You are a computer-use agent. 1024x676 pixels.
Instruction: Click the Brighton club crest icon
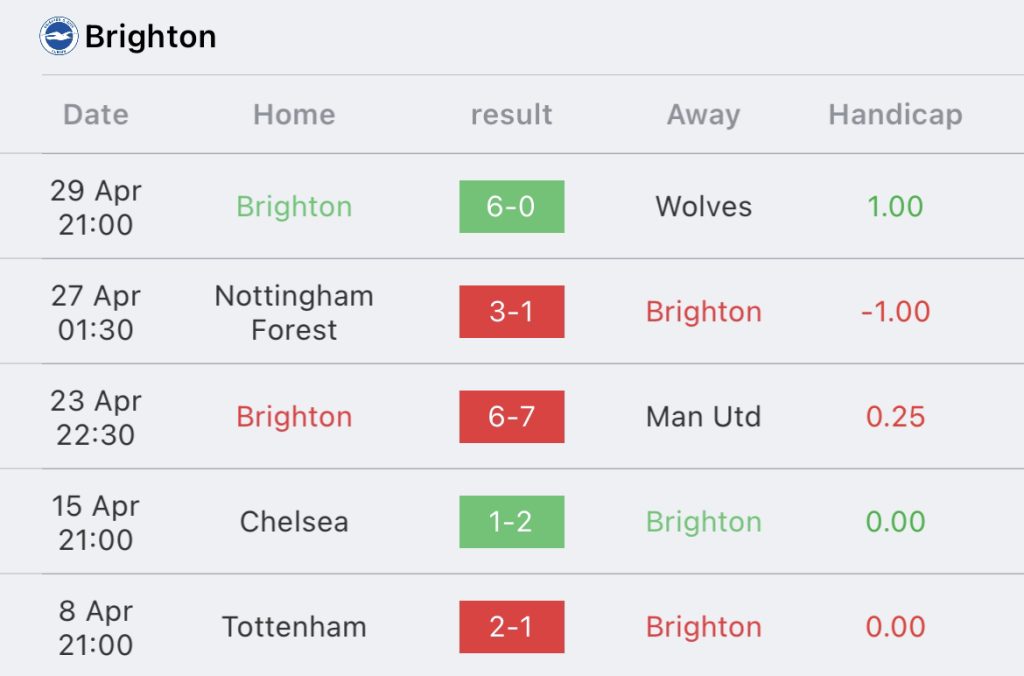[x=59, y=36]
